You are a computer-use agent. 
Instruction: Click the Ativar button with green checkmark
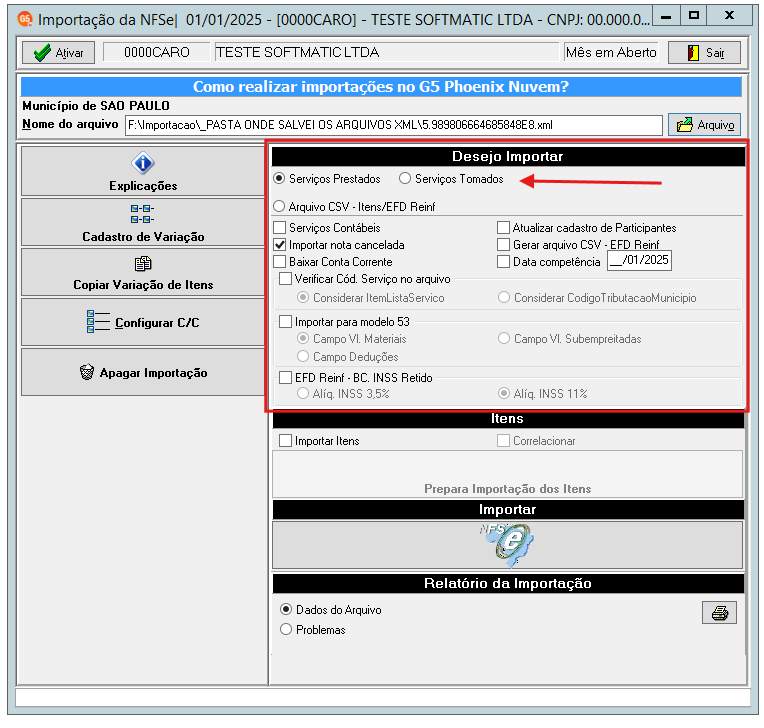pyautogui.click(x=58, y=53)
